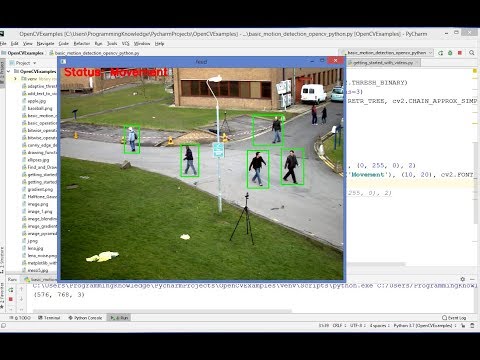This screenshot has height=360, width=480.
Task: Open Search Everywhere magnifier icon
Action: (x=472, y=53)
